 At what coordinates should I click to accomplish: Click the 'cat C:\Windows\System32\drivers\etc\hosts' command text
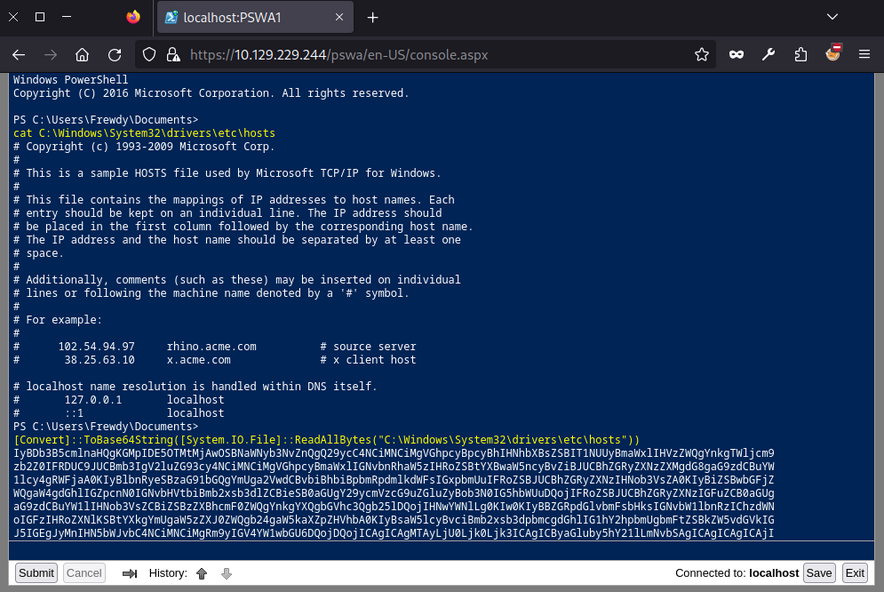coord(144,133)
